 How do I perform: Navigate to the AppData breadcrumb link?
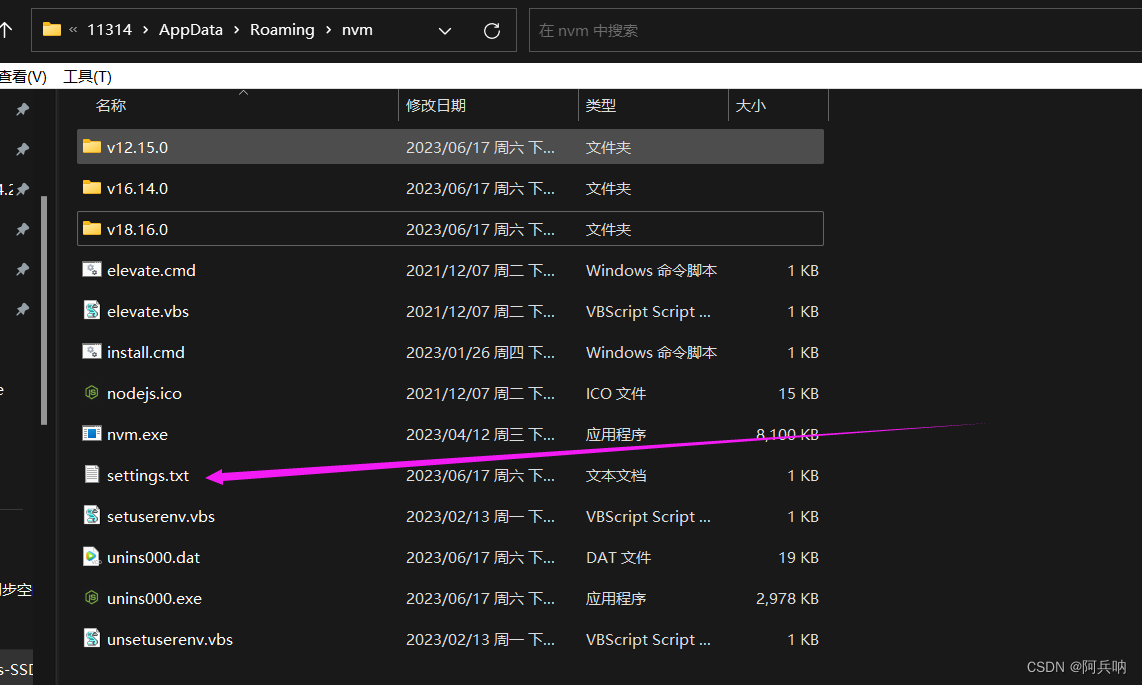click(x=190, y=29)
